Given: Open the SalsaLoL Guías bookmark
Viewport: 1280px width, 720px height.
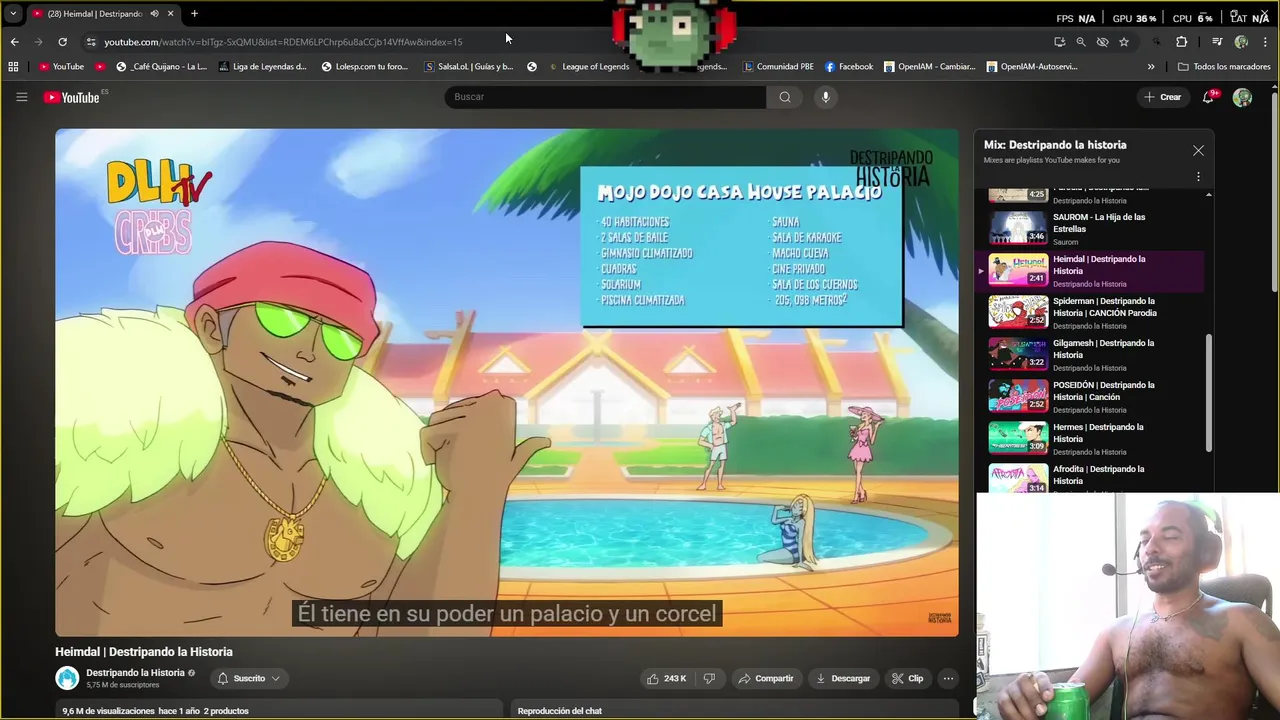Looking at the screenshot, I should (469, 67).
